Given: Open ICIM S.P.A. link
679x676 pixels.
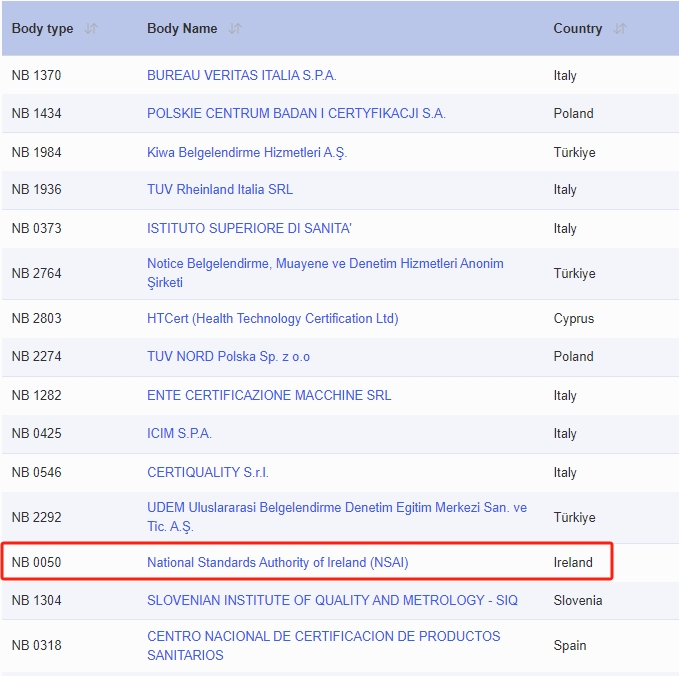Looking at the screenshot, I should tap(179, 433).
